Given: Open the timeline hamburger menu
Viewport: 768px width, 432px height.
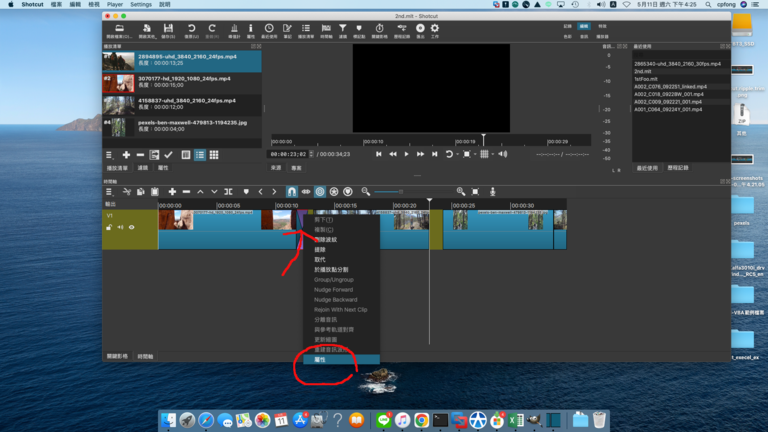Looking at the screenshot, I should tap(110, 191).
